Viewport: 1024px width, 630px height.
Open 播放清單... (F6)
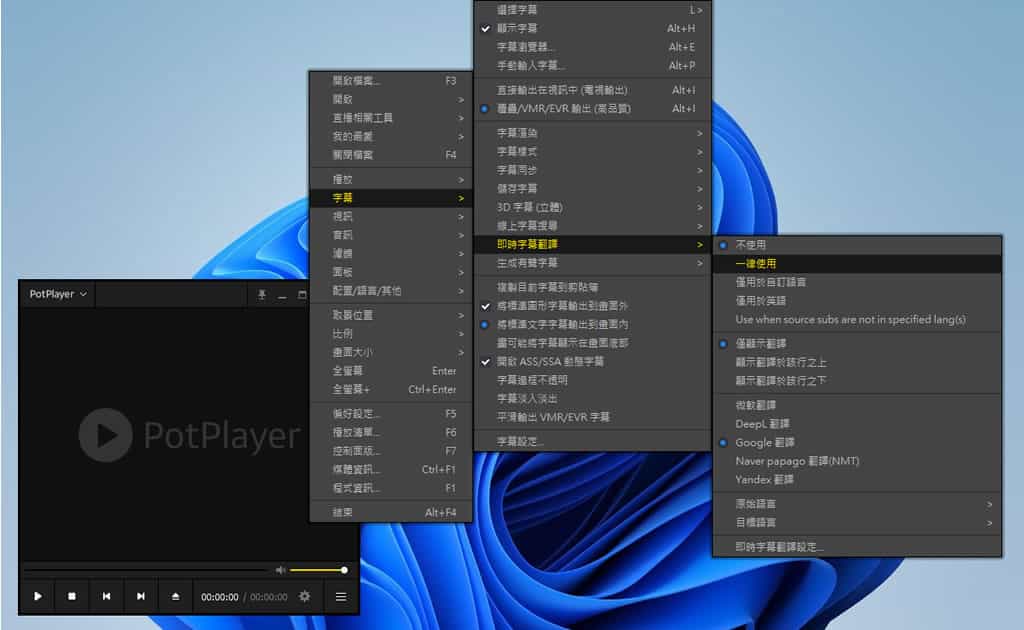391,432
